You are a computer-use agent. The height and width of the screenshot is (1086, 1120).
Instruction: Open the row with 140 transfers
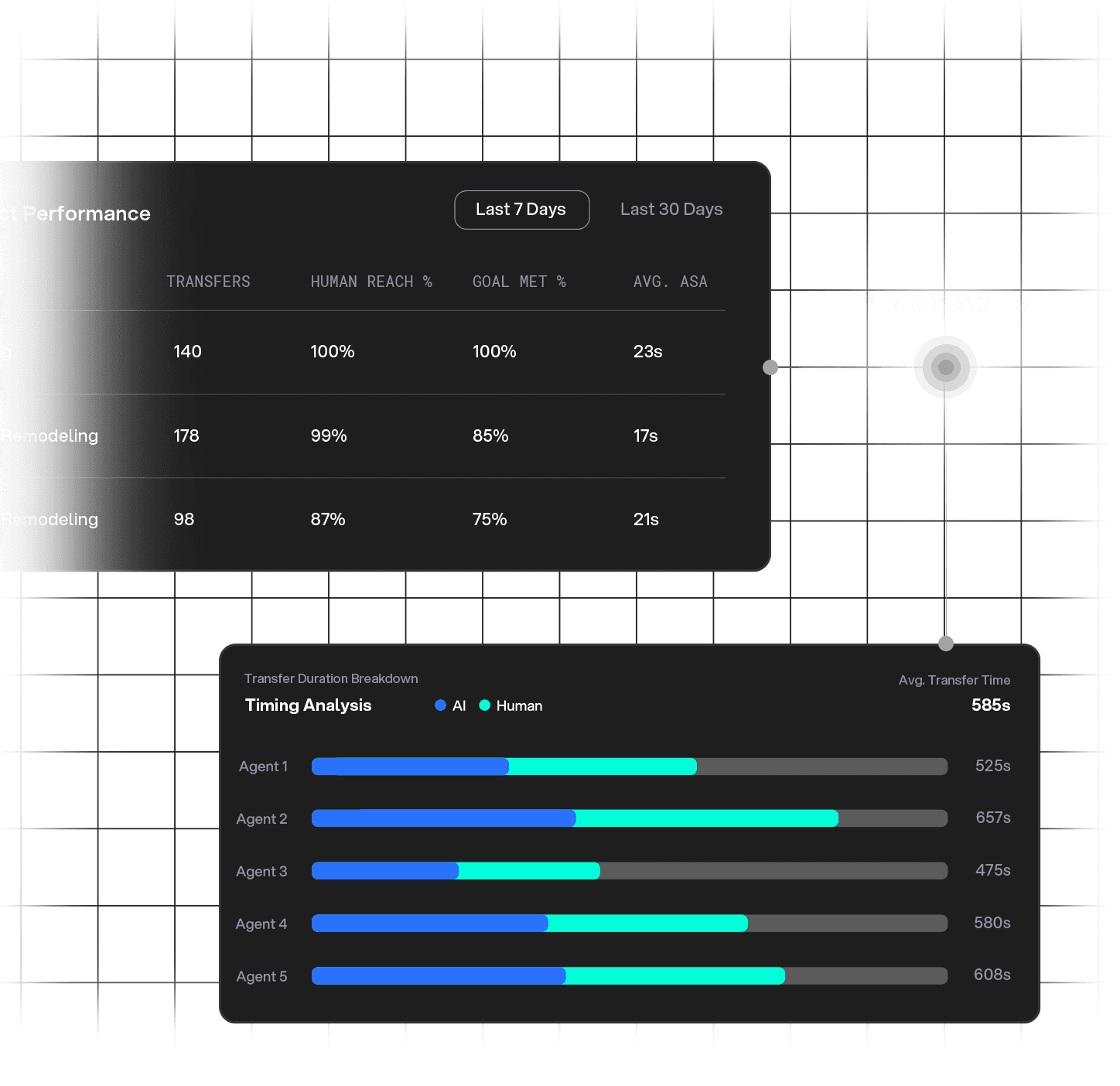point(187,351)
